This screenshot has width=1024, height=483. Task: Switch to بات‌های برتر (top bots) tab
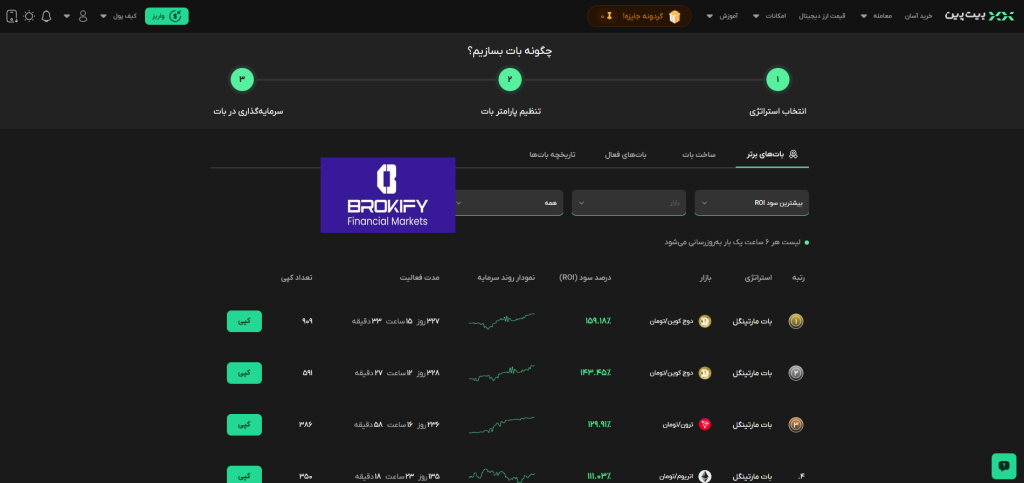point(772,155)
